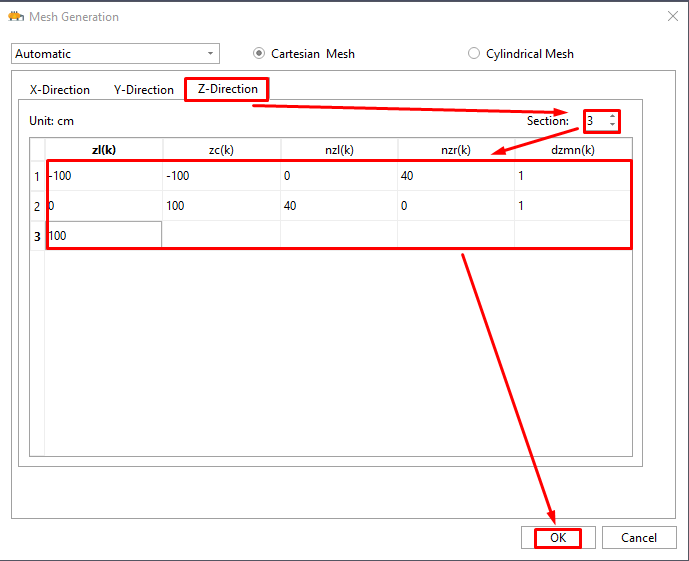Select the Cylindrical Mesh radio button
The height and width of the screenshot is (561, 689).
point(474,54)
